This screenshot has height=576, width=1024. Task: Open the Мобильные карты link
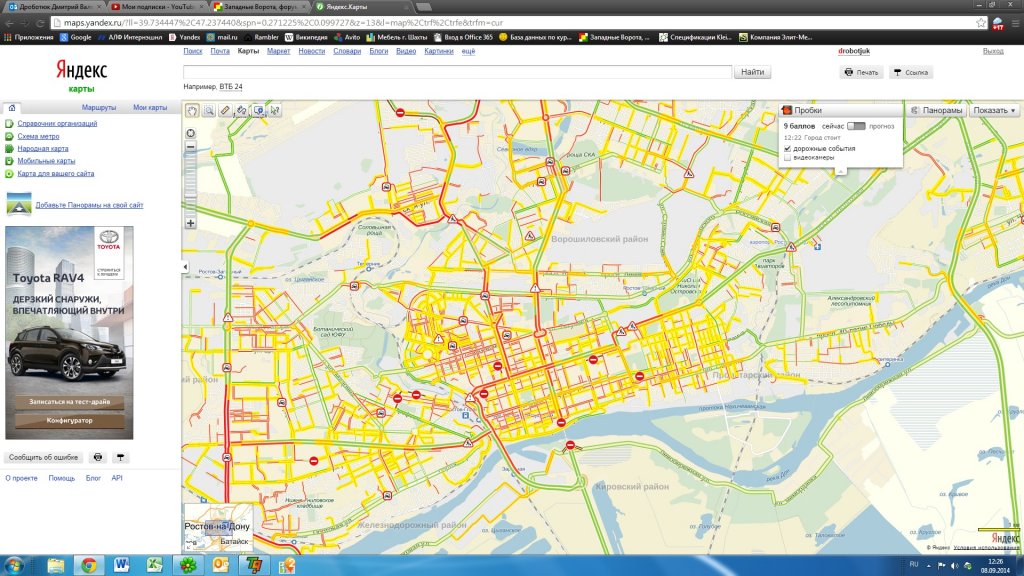tap(46, 161)
